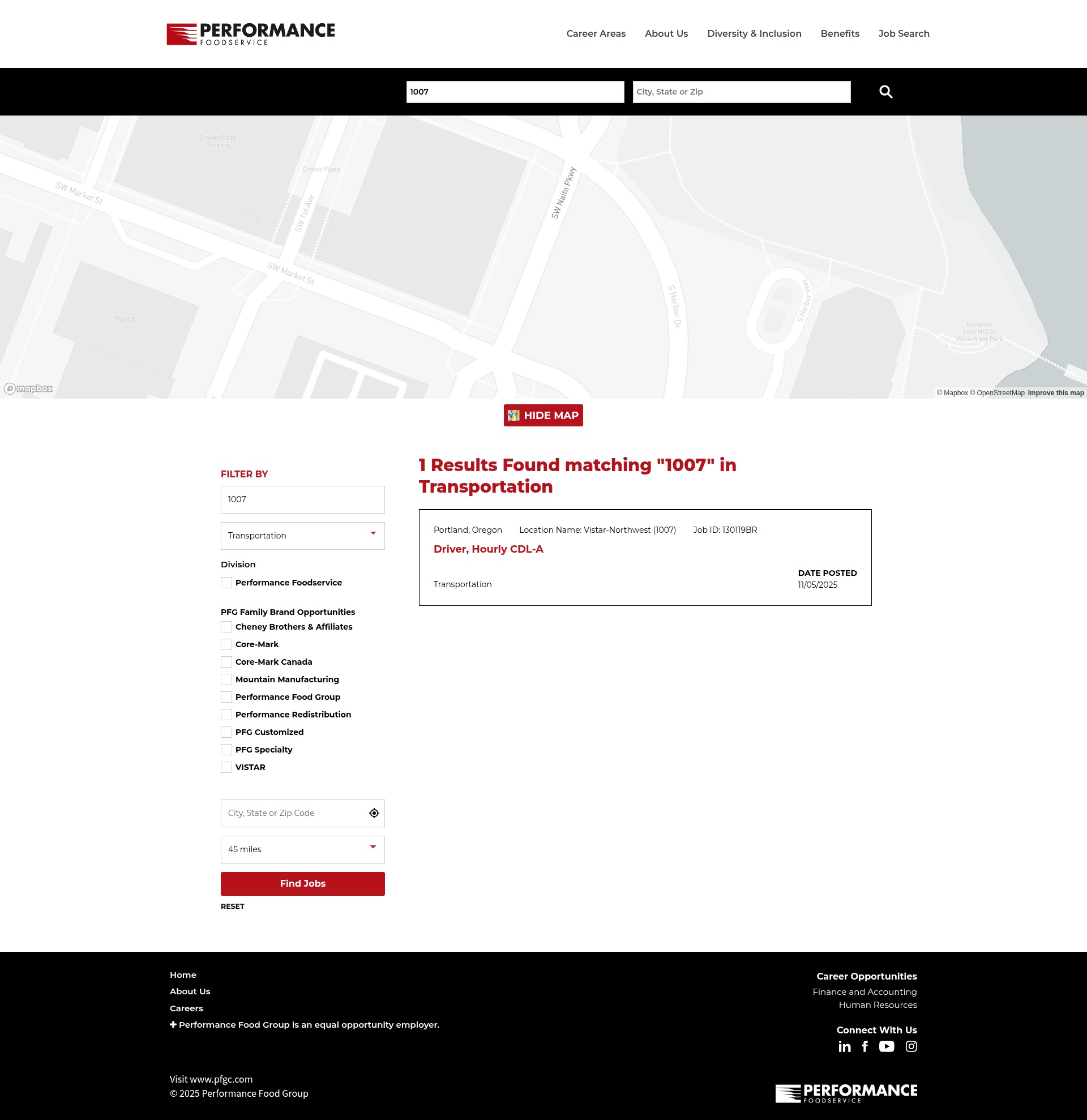The width and height of the screenshot is (1087, 1120).
Task: Toggle the Core-Mark checkbox
Action: 226,644
